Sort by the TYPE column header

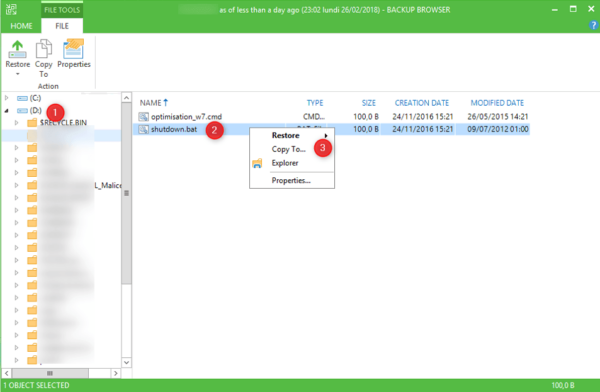point(315,103)
